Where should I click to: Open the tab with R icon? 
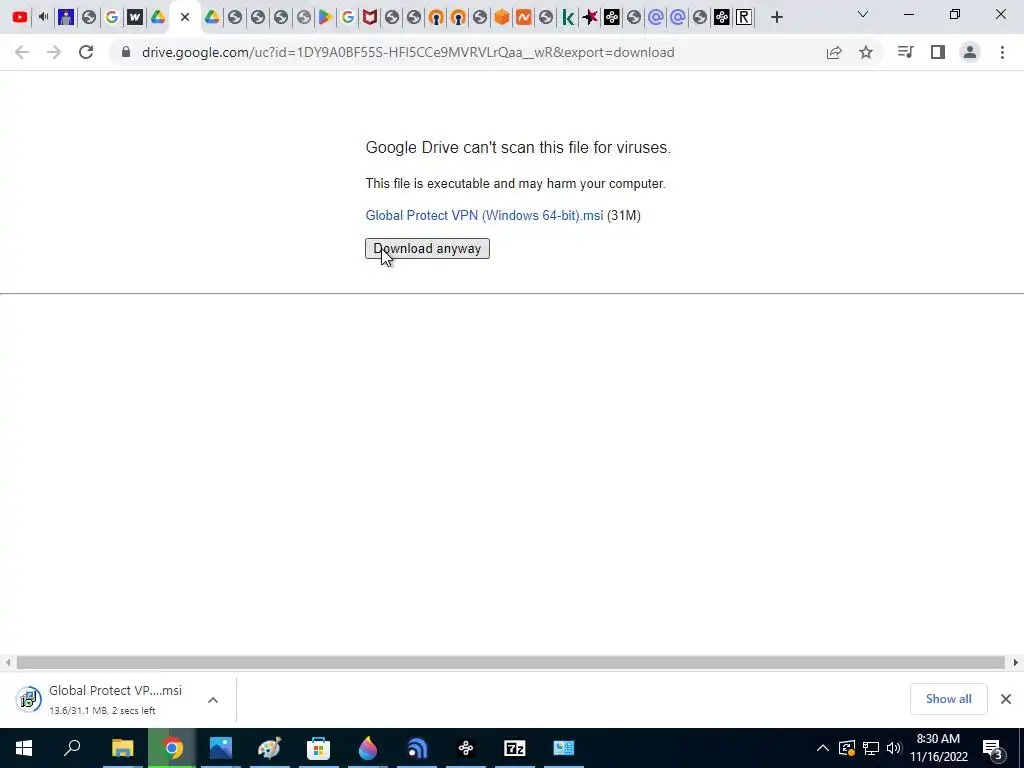pyautogui.click(x=744, y=17)
